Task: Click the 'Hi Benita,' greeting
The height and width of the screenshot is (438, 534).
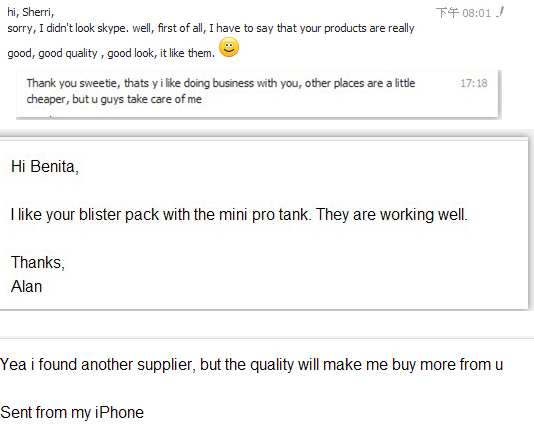Action: [x=45, y=167]
